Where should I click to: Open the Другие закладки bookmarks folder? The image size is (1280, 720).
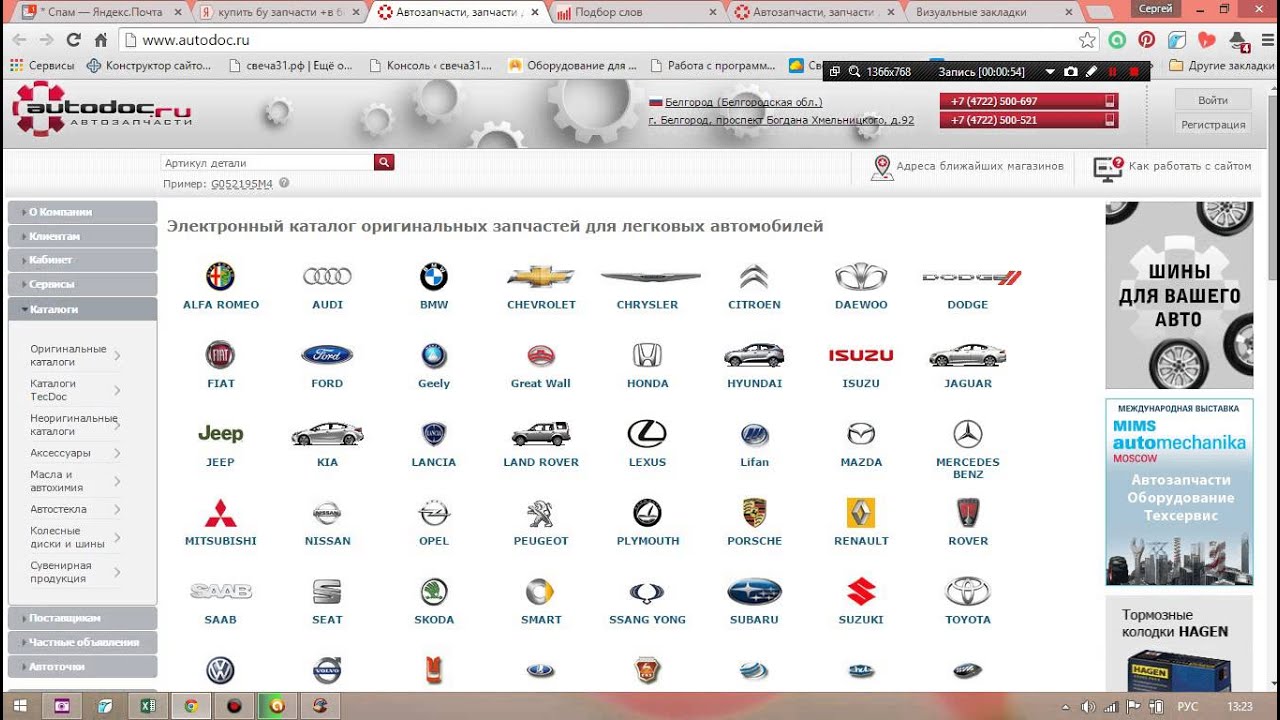pyautogui.click(x=1221, y=66)
